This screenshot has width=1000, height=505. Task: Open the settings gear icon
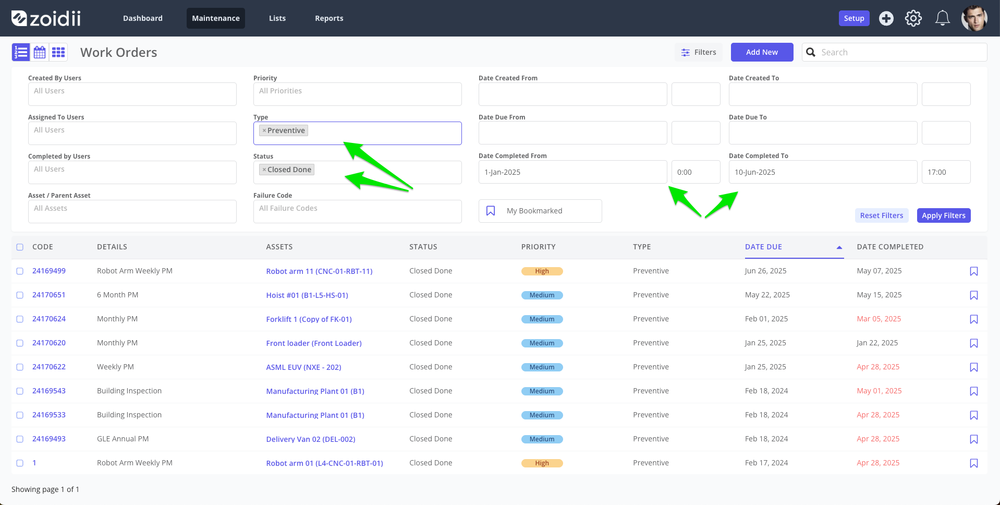913,18
